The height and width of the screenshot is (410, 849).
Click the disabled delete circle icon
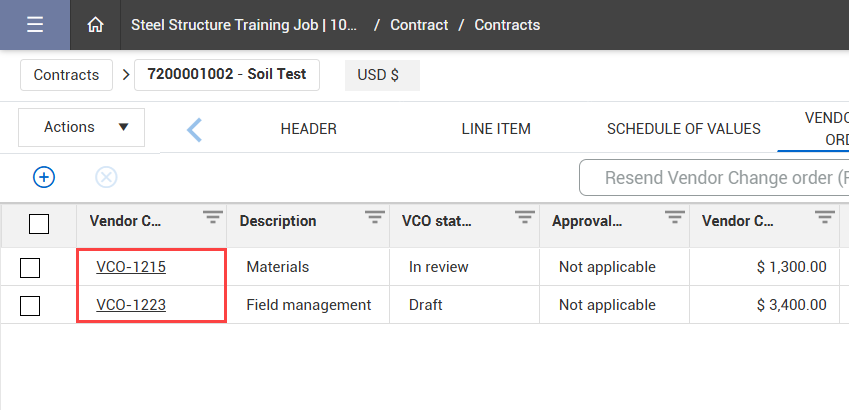[106, 177]
